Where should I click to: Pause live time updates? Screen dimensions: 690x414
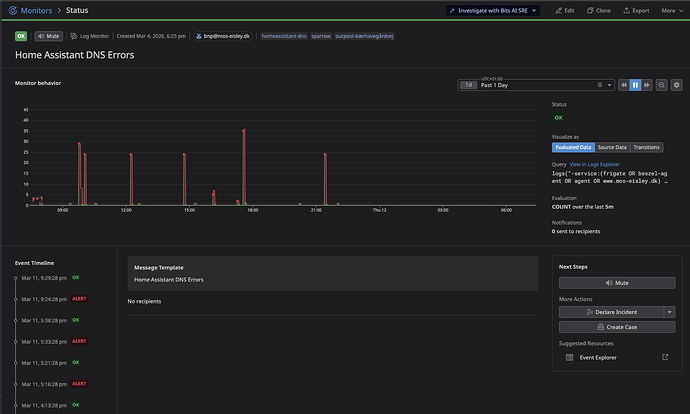pyautogui.click(x=635, y=85)
